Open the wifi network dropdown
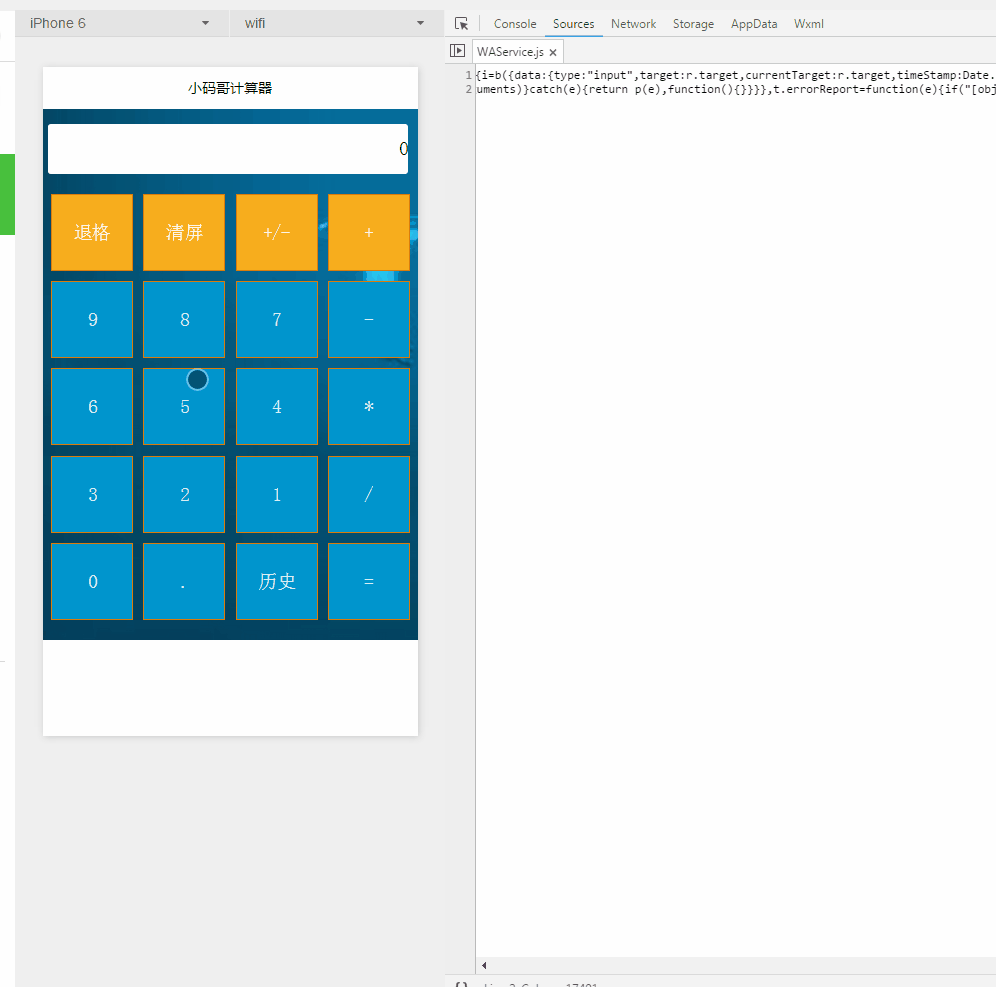The image size is (996, 987). coord(335,24)
